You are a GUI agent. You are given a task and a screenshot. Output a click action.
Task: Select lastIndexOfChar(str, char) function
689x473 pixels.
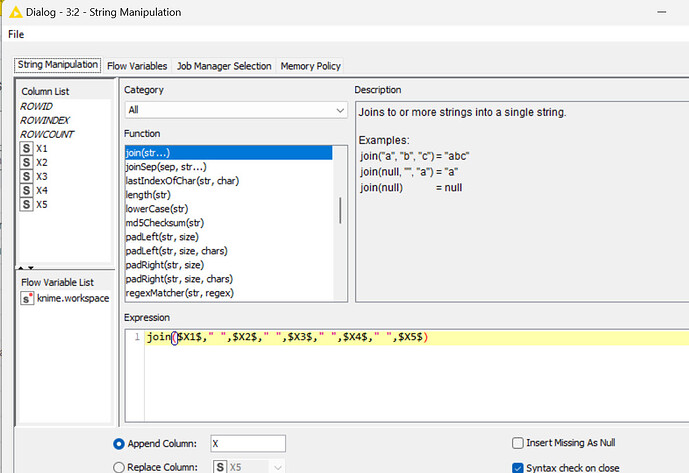click(228, 181)
